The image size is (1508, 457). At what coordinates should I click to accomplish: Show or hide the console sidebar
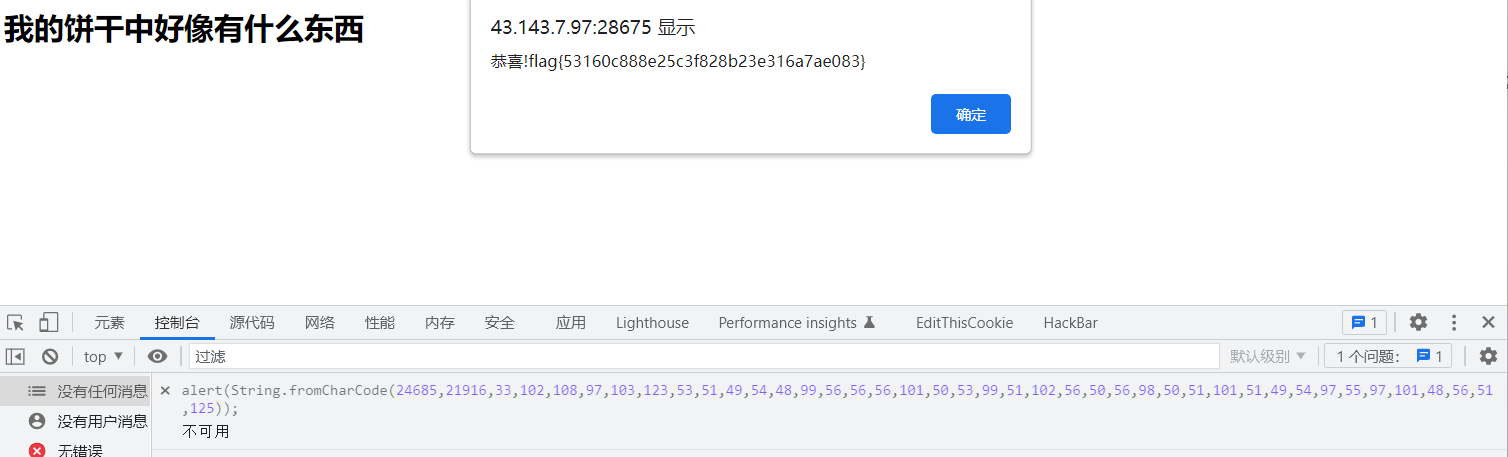coord(15,357)
